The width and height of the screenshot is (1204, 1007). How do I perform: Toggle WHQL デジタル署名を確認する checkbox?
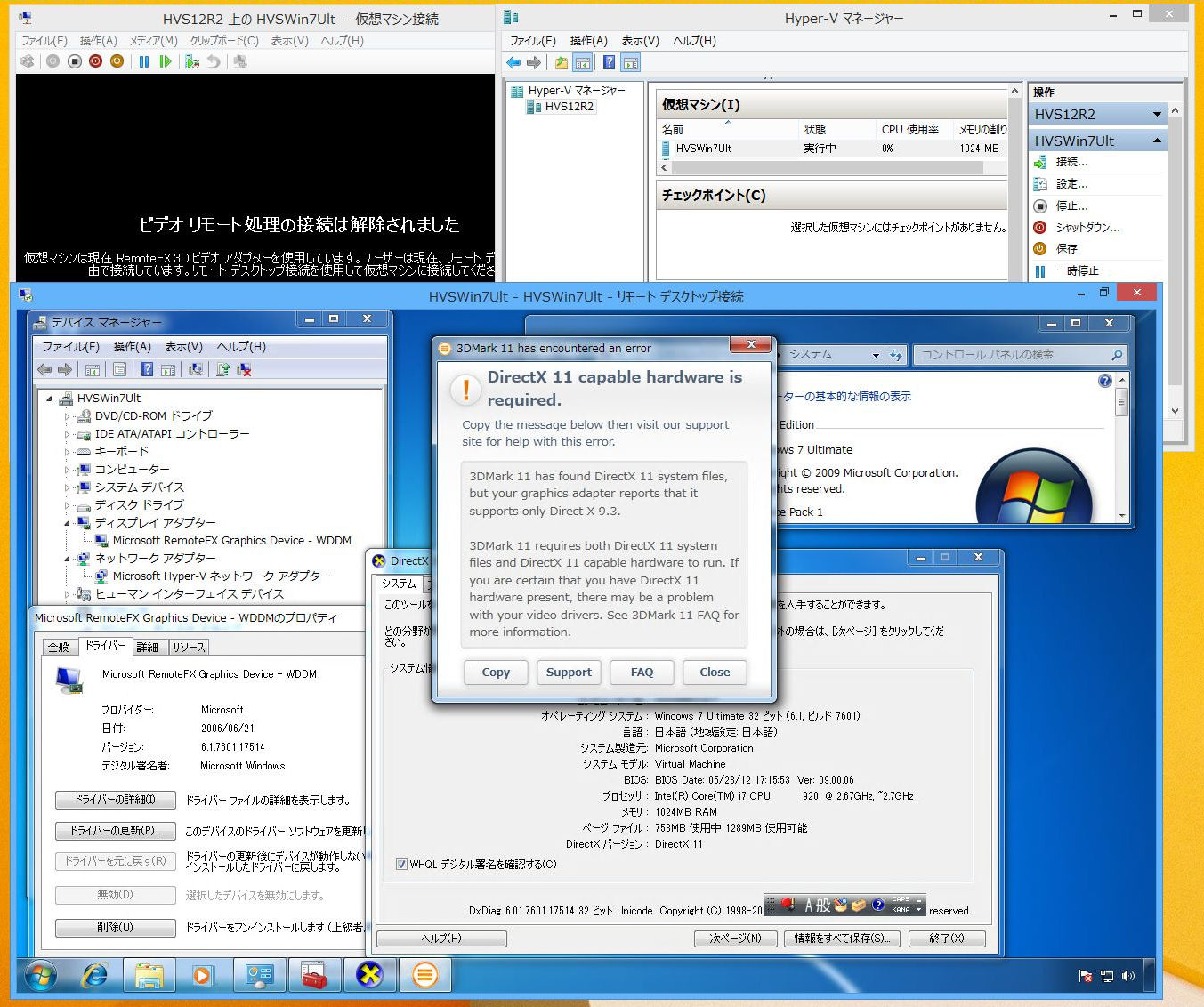401,864
